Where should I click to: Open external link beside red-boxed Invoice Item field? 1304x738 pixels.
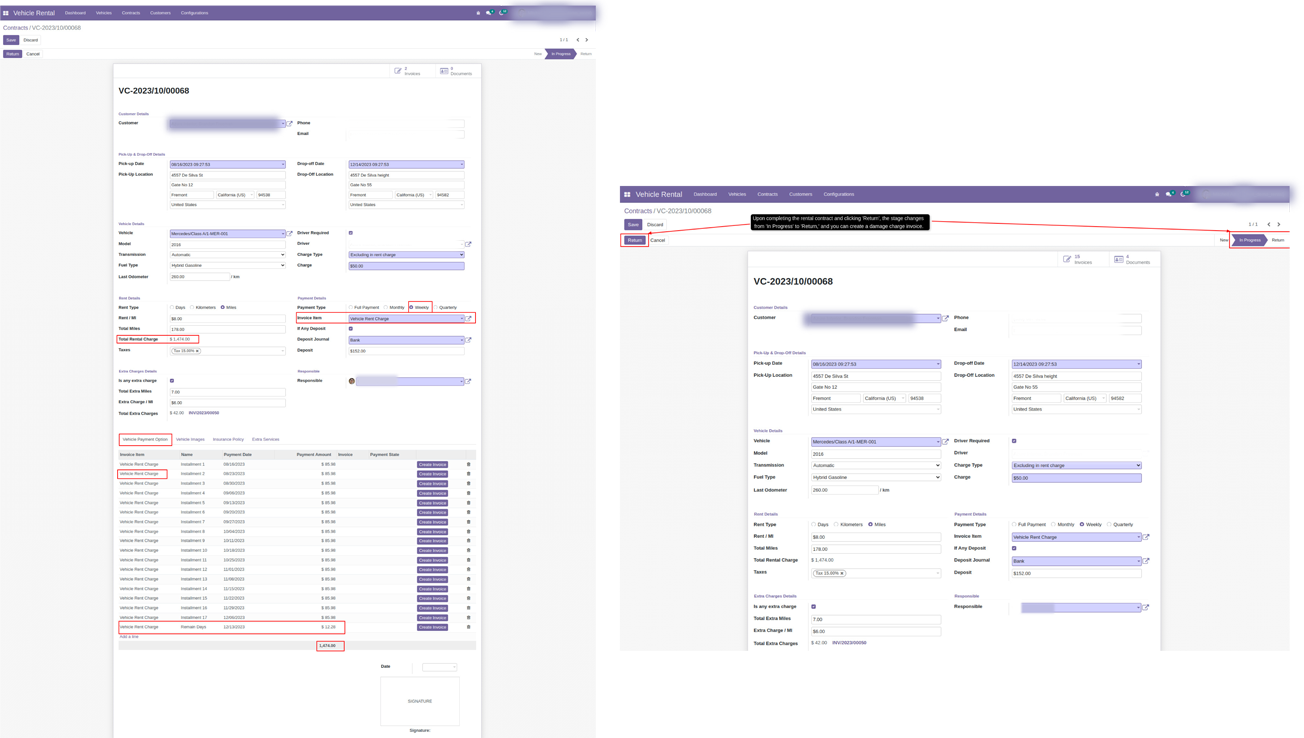[469, 319]
